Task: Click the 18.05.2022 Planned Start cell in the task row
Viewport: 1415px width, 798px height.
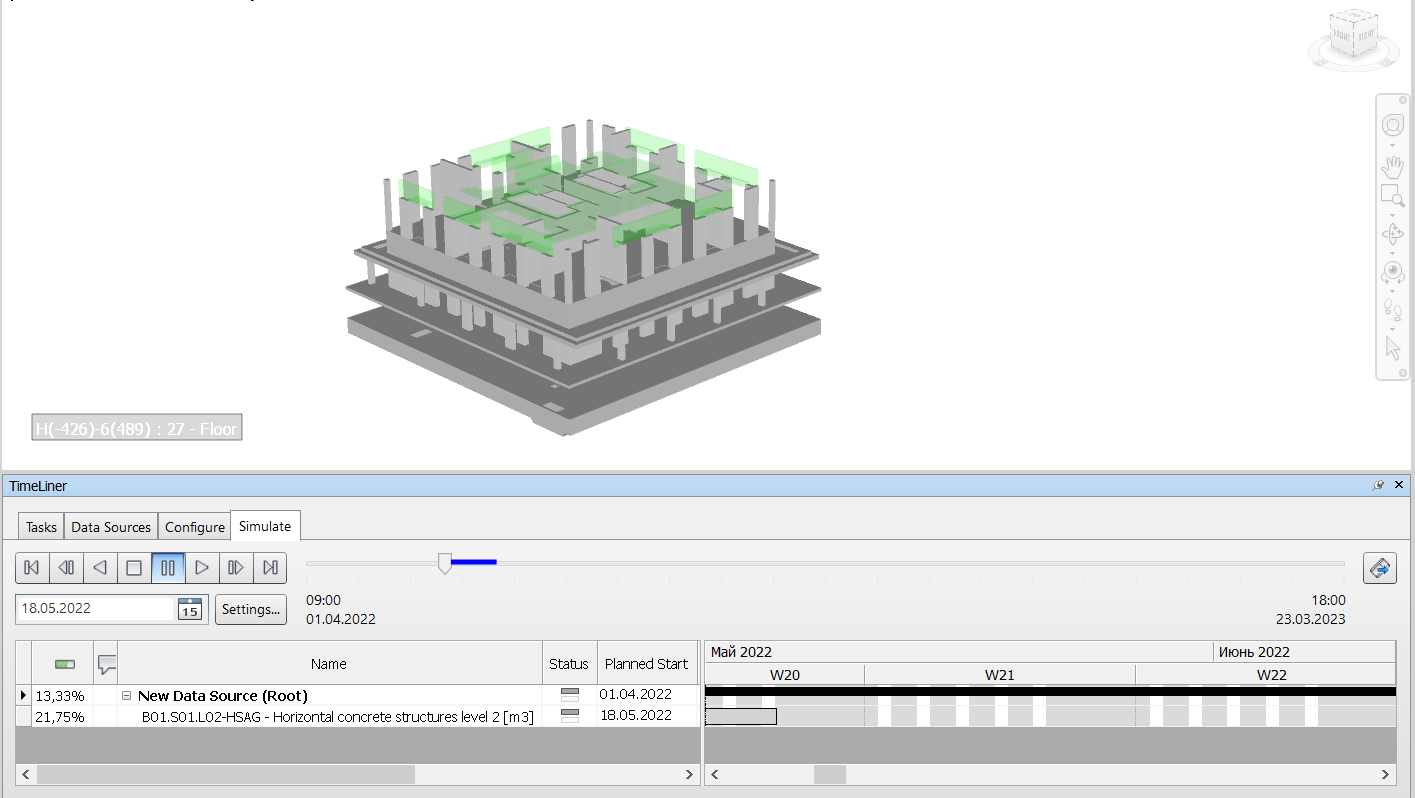Action: [646, 716]
